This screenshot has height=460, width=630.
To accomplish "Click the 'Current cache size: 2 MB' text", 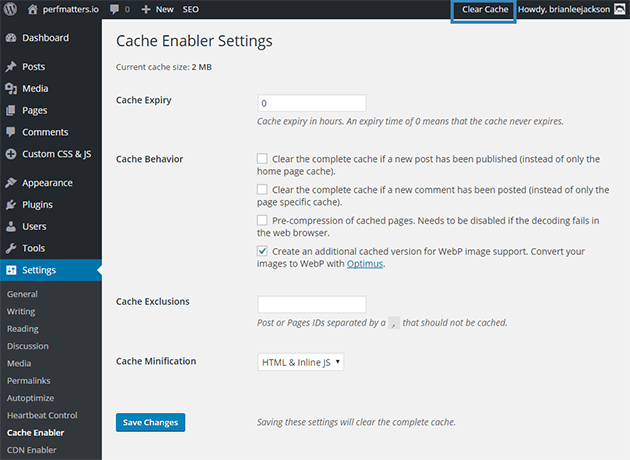I will (164, 67).
